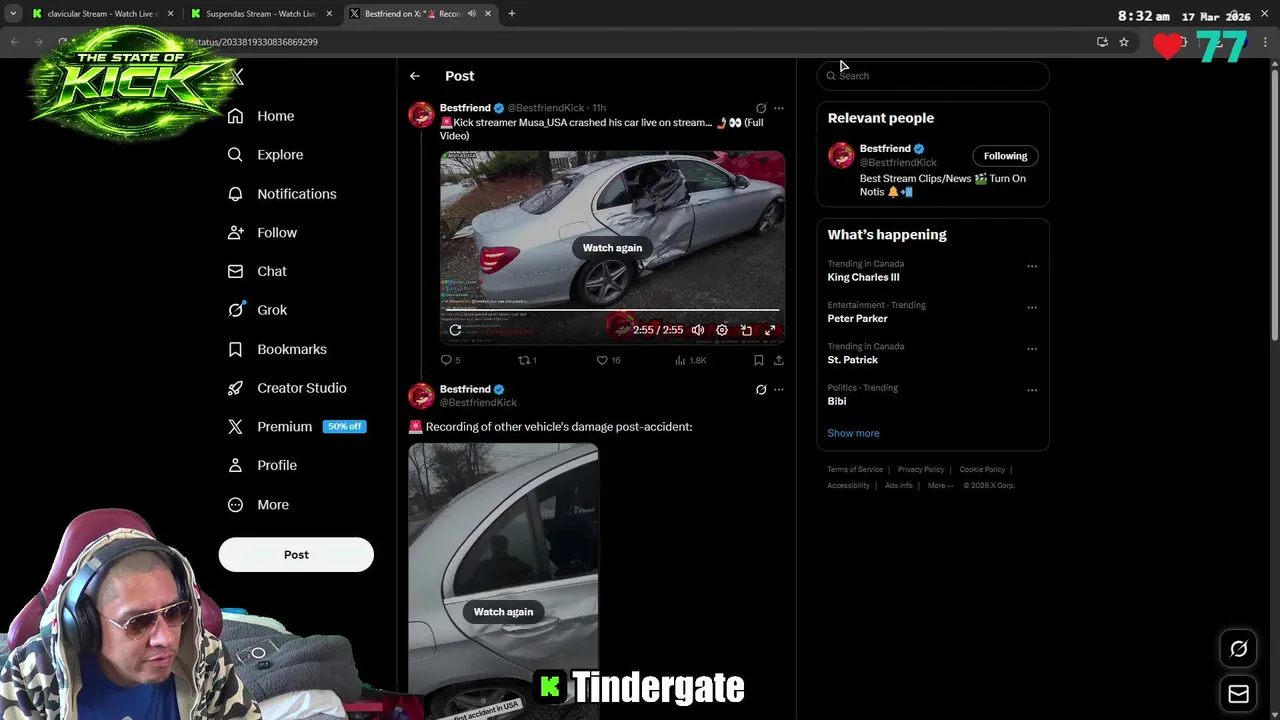The width and height of the screenshot is (1280, 720).
Task: Click Watch again on the second video
Action: 503,612
